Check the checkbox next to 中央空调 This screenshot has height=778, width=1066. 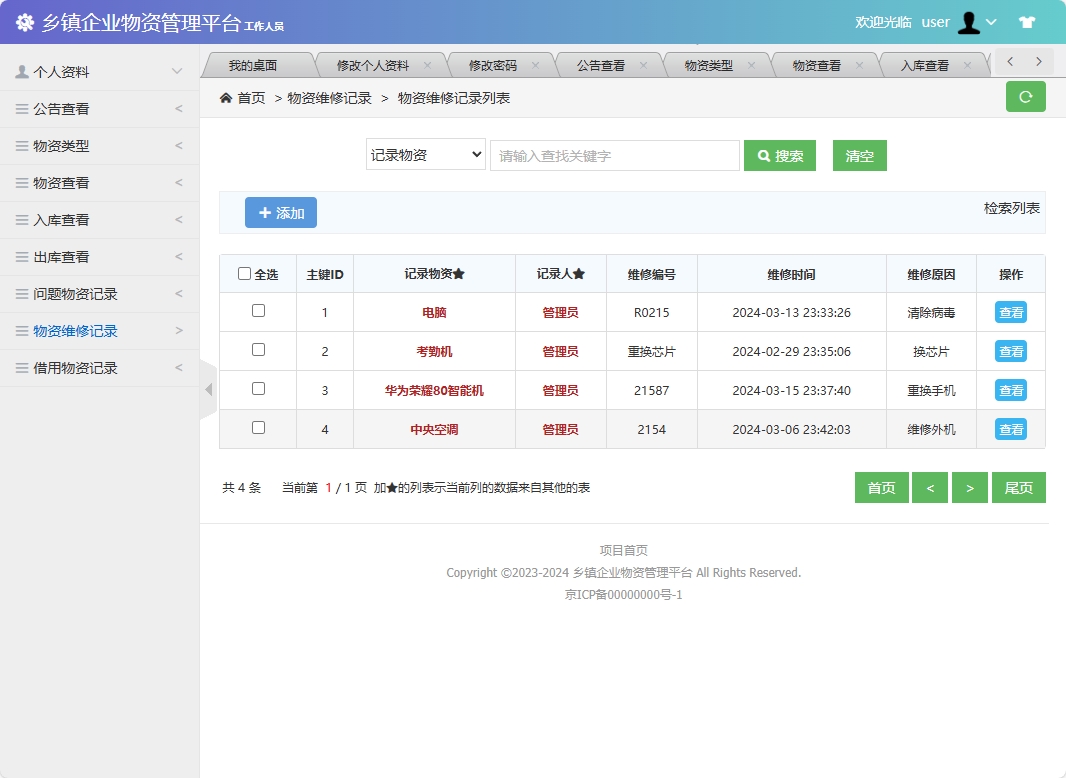pyautogui.click(x=257, y=428)
